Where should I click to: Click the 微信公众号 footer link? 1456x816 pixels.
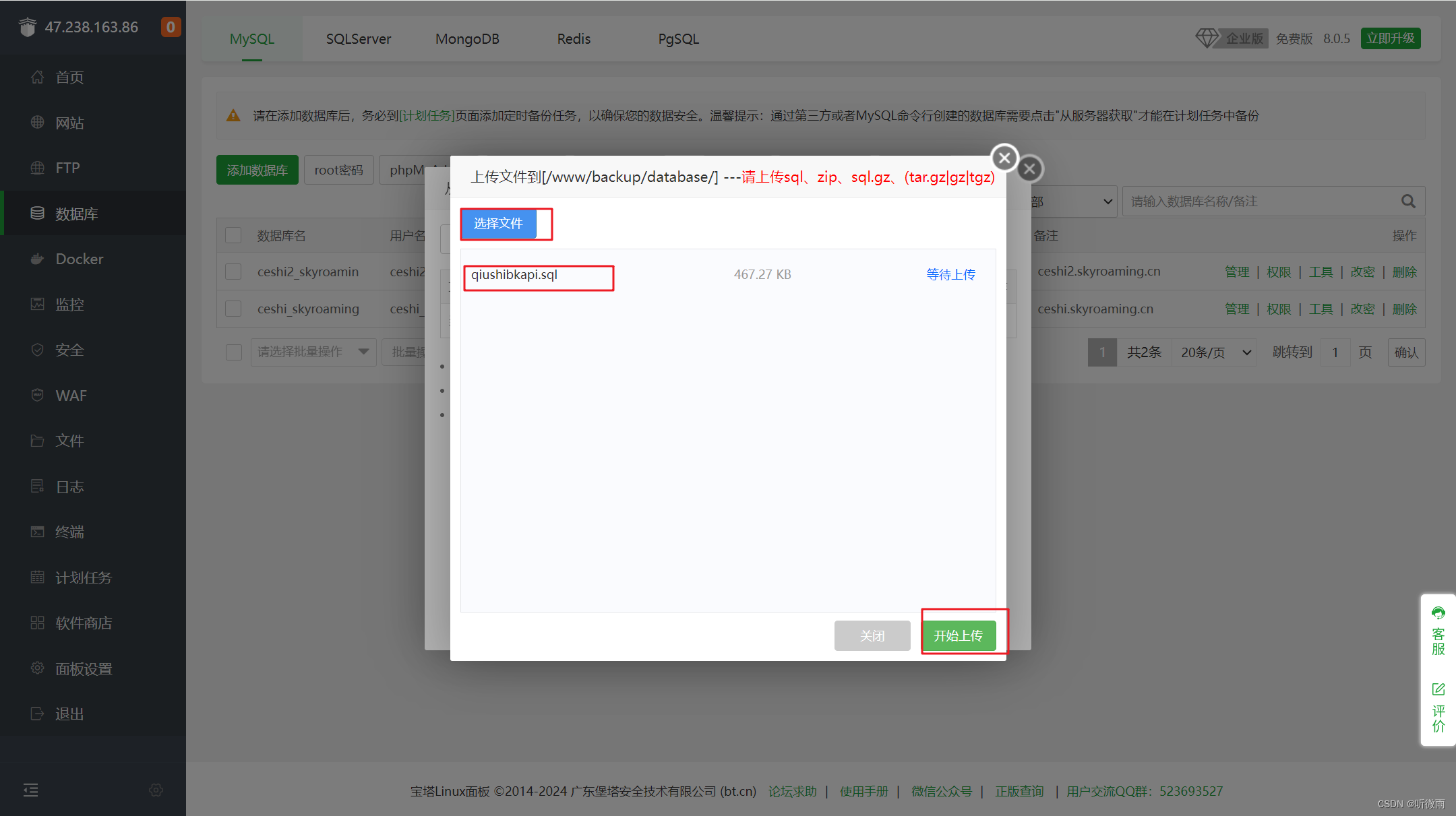pyautogui.click(x=942, y=791)
